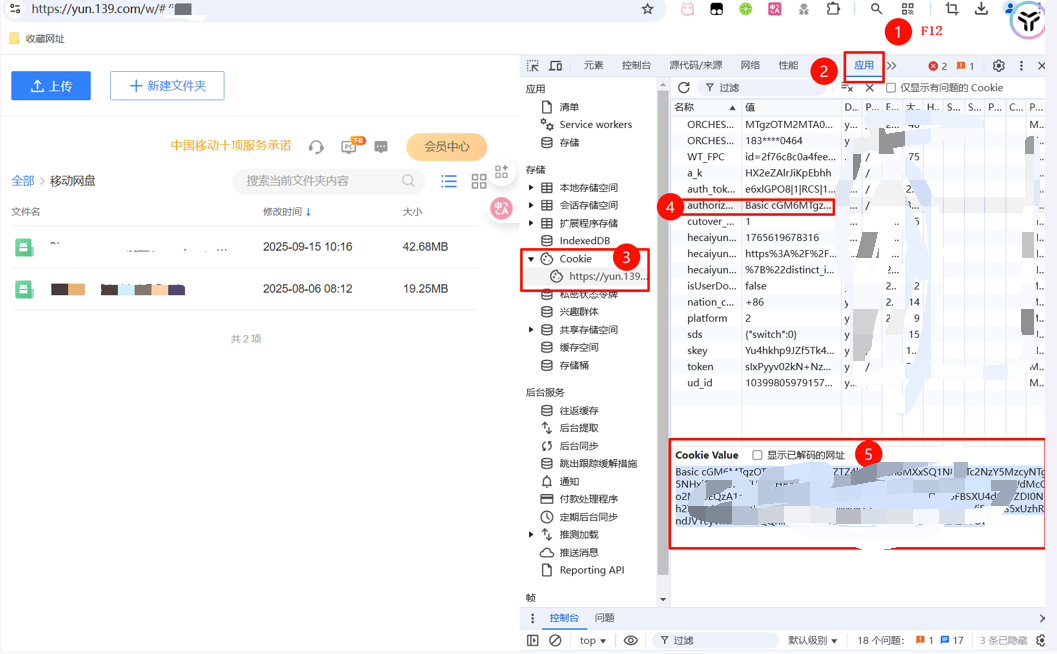This screenshot has width=1057, height=654.
Task: Open the PC client download icon
Action: pyautogui.click(x=351, y=145)
